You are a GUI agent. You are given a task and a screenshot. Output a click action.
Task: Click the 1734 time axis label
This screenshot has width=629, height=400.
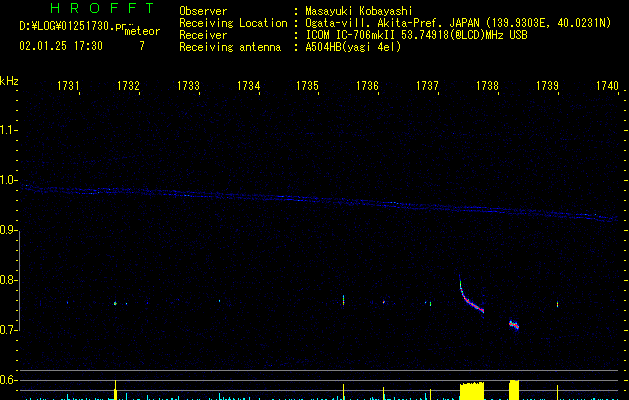click(248, 86)
